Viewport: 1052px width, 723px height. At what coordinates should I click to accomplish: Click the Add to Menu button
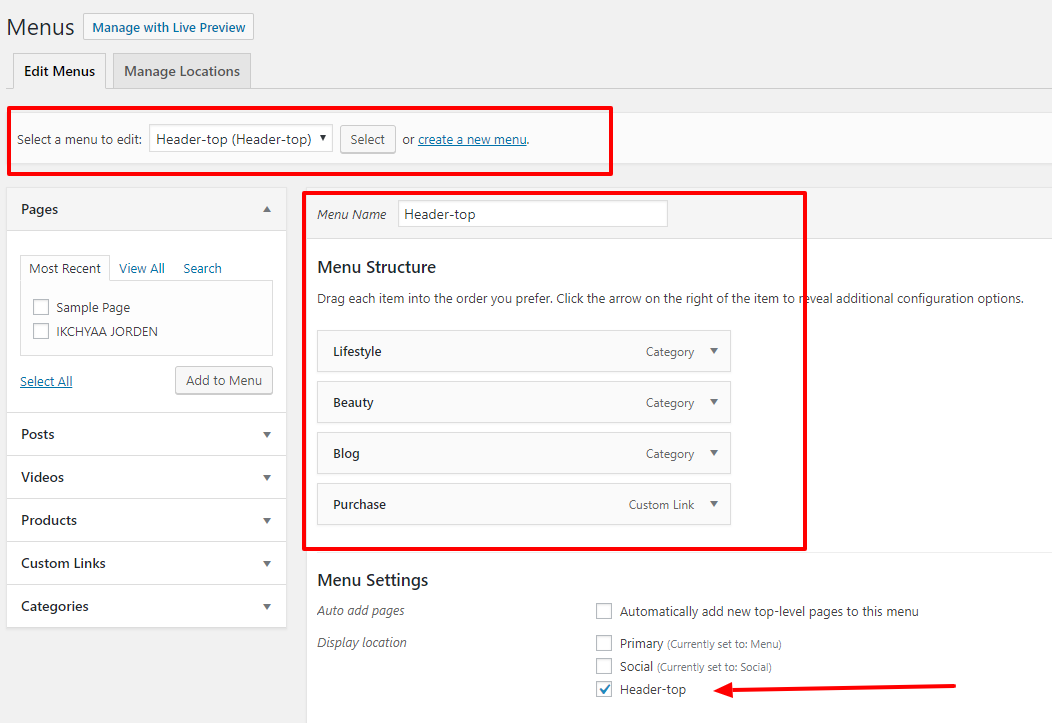point(224,380)
